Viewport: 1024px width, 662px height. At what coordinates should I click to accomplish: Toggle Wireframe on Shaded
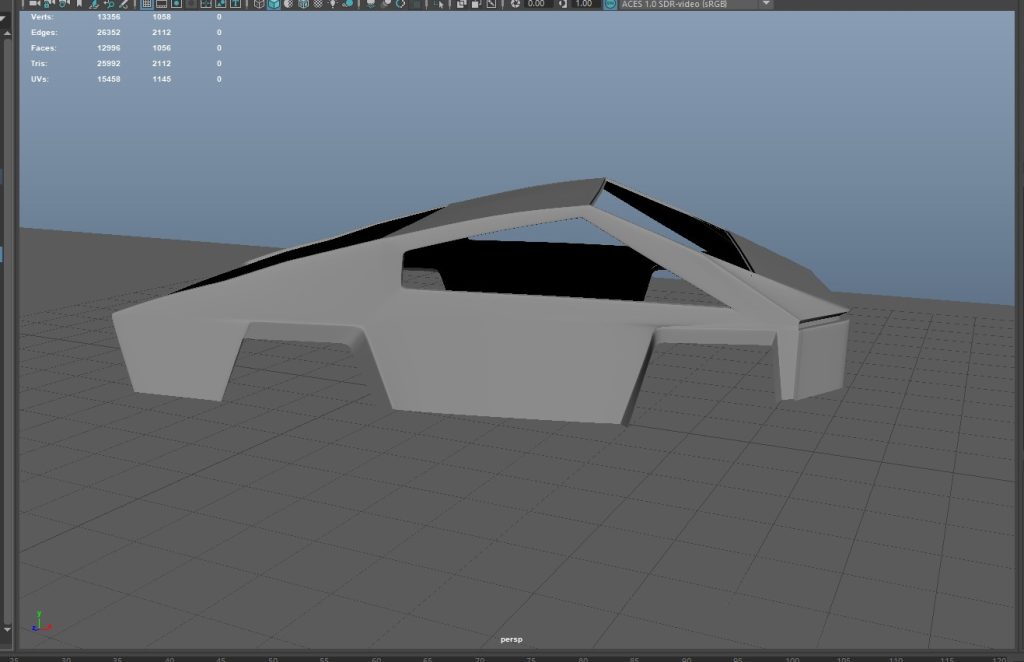[x=304, y=4]
